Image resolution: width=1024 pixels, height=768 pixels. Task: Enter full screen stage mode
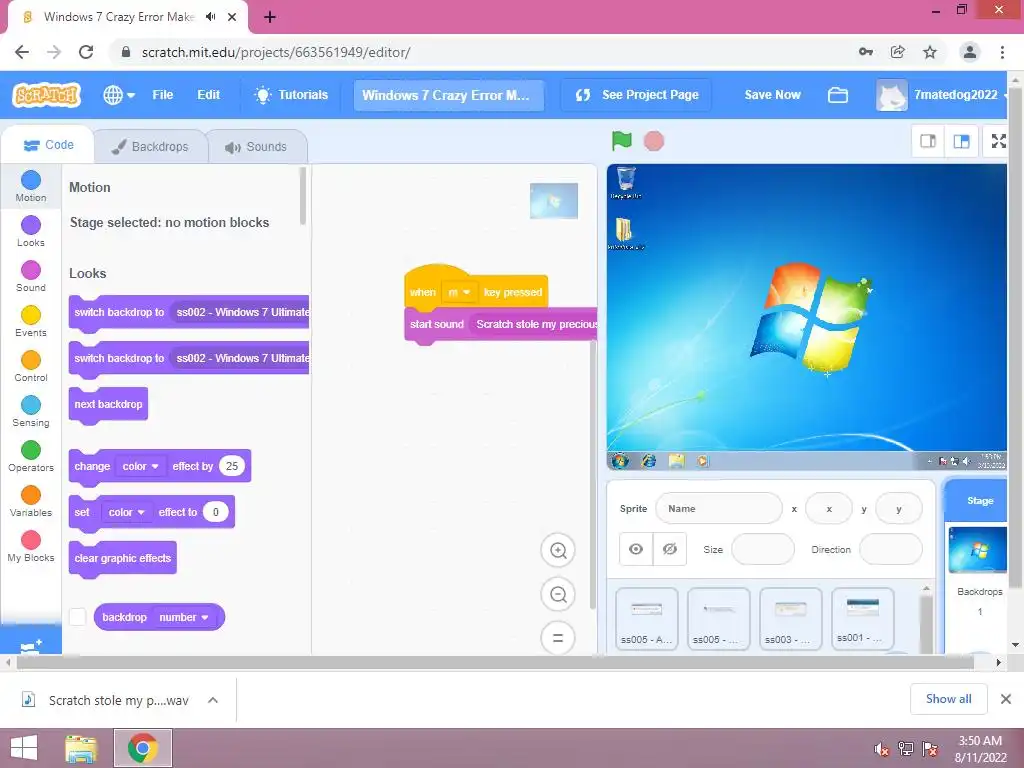click(x=999, y=141)
